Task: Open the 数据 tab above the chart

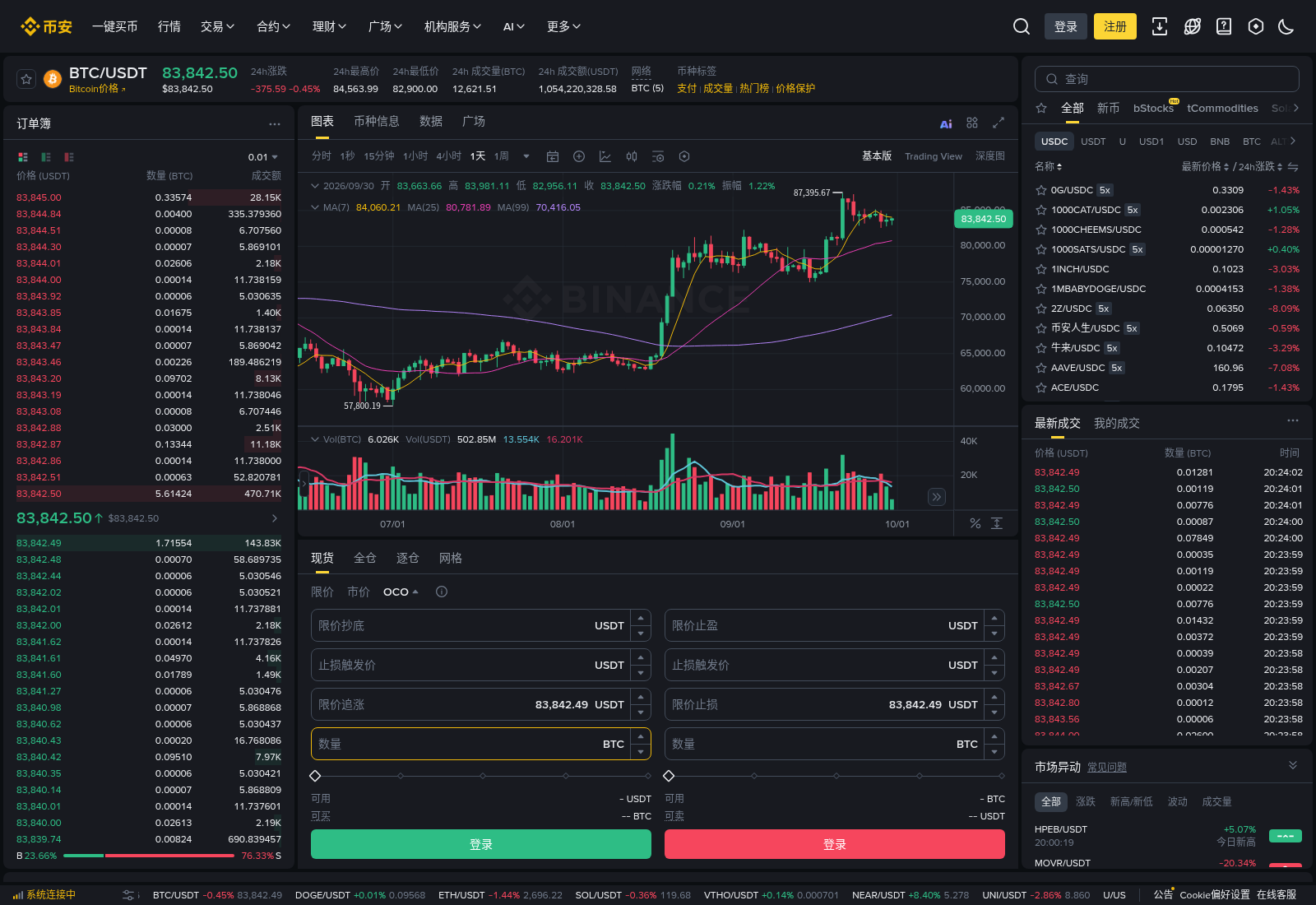Action: (x=431, y=122)
